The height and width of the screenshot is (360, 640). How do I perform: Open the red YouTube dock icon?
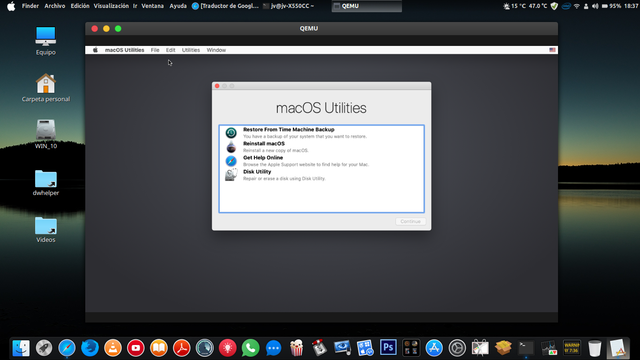coord(136,348)
